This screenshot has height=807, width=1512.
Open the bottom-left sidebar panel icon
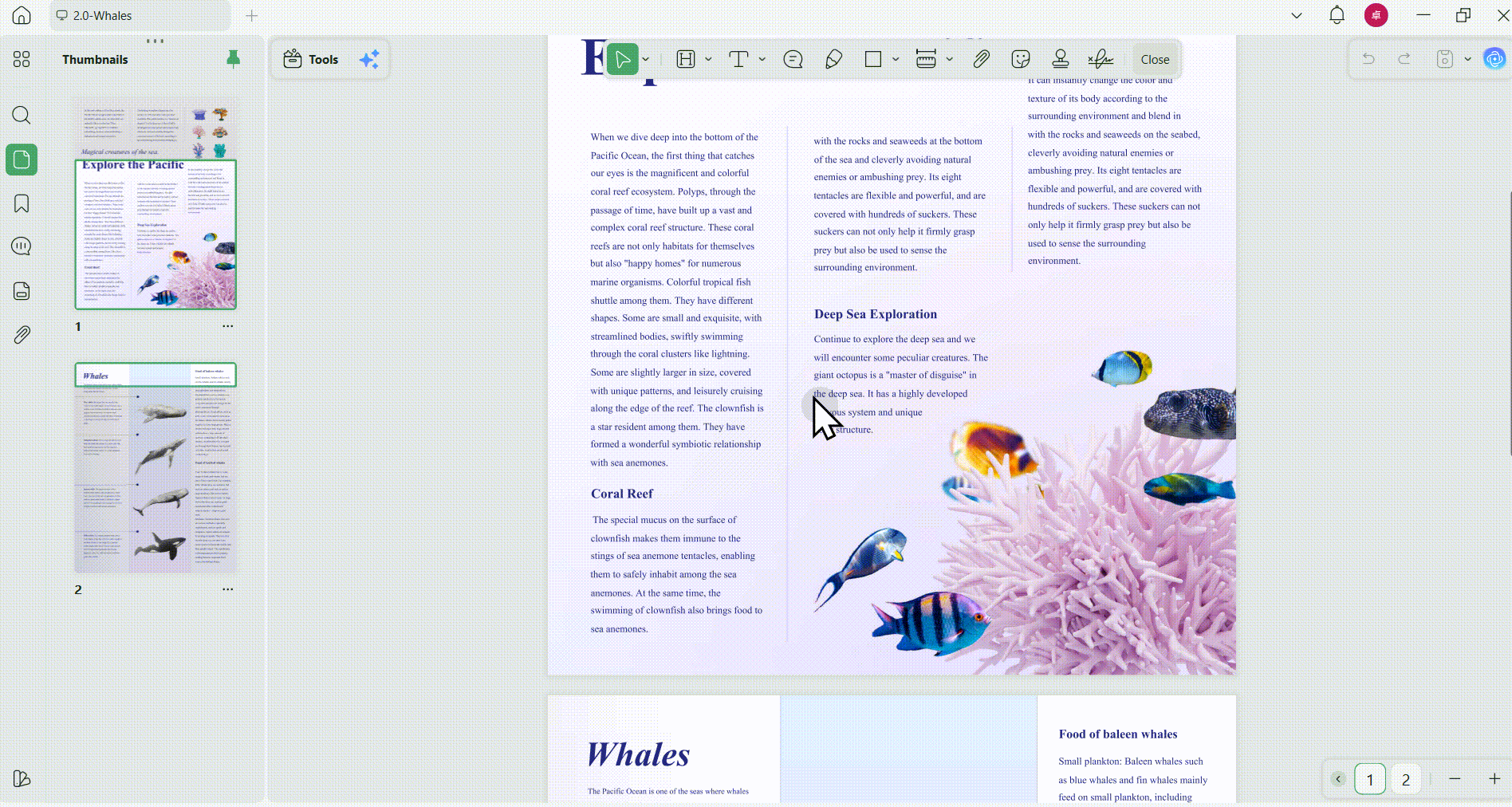point(22,778)
